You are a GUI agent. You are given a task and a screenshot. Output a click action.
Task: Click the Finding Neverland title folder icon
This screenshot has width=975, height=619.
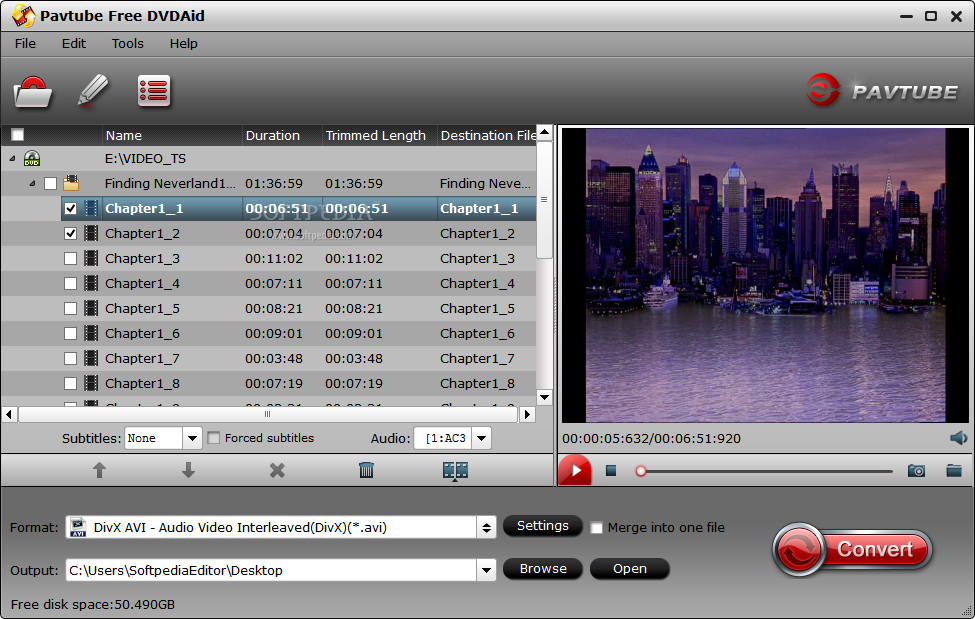pyautogui.click(x=71, y=183)
